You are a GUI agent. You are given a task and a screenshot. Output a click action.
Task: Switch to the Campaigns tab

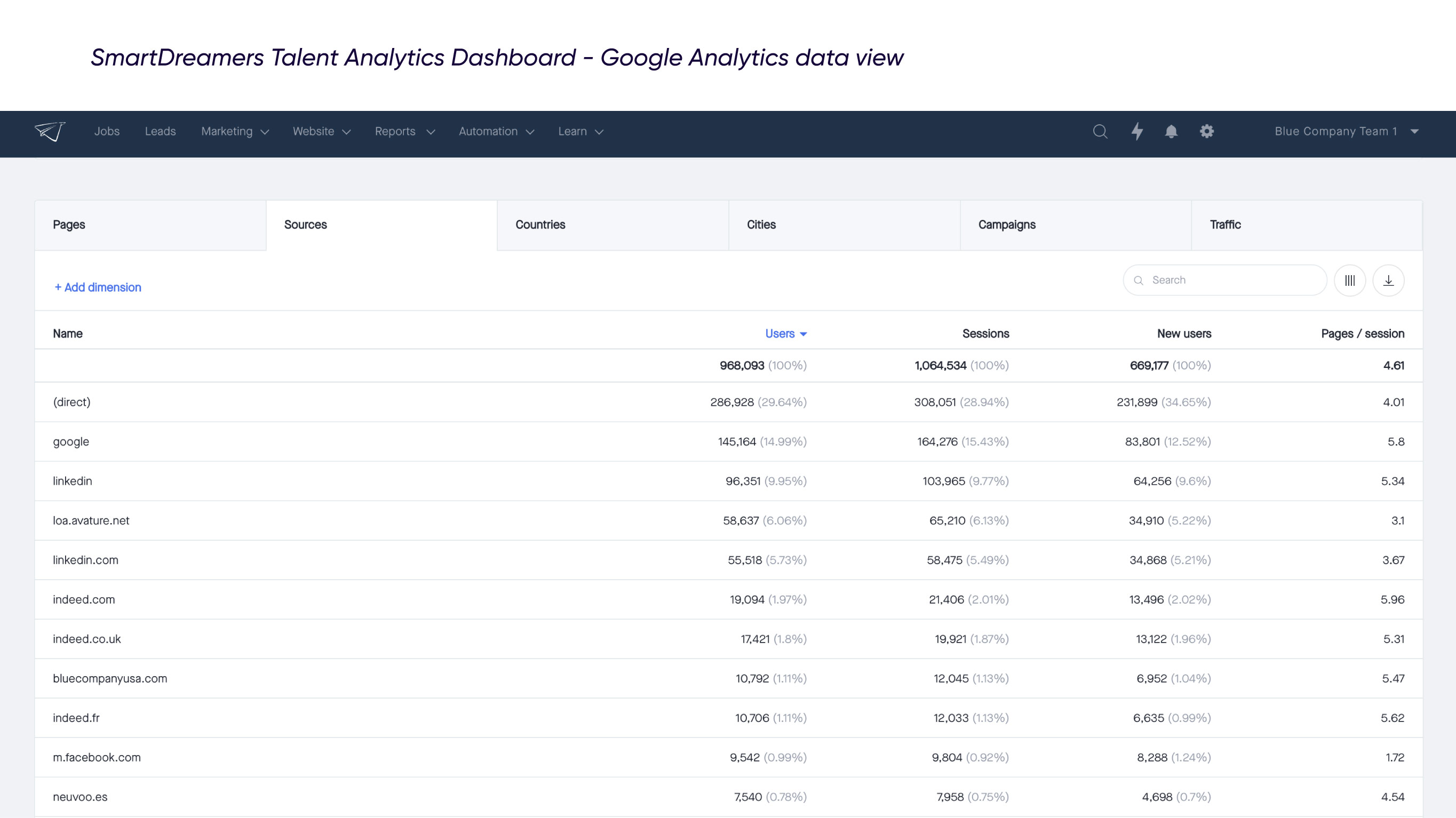coord(1076,225)
